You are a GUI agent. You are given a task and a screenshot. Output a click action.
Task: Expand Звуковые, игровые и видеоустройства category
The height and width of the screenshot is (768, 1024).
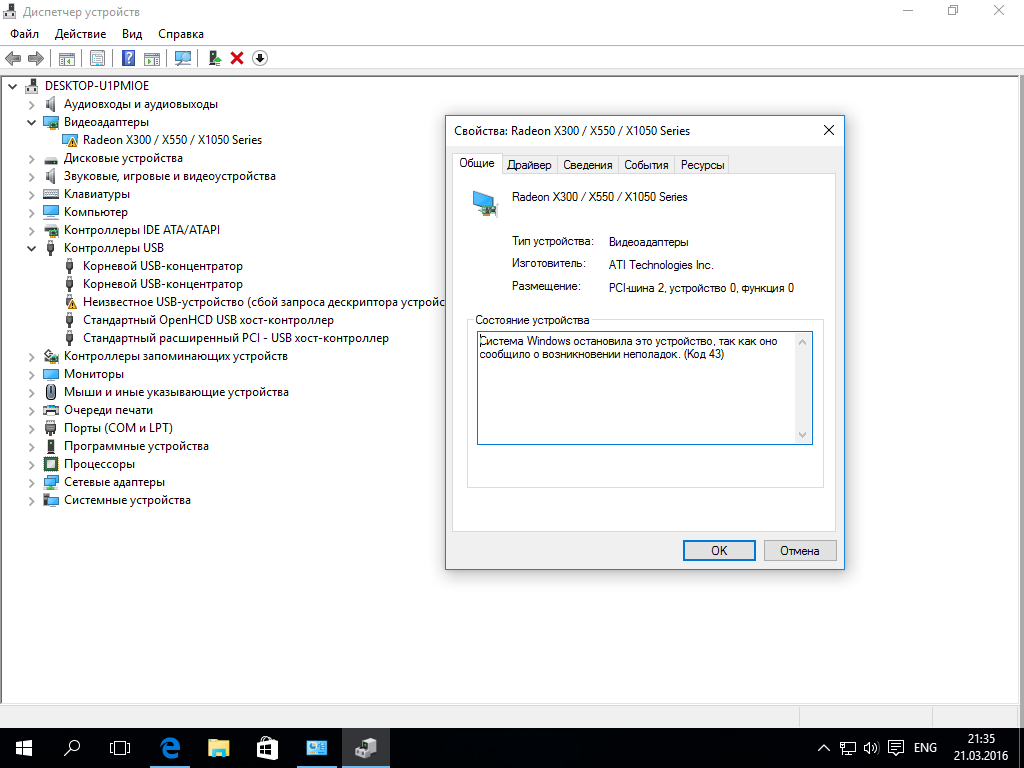(31, 176)
